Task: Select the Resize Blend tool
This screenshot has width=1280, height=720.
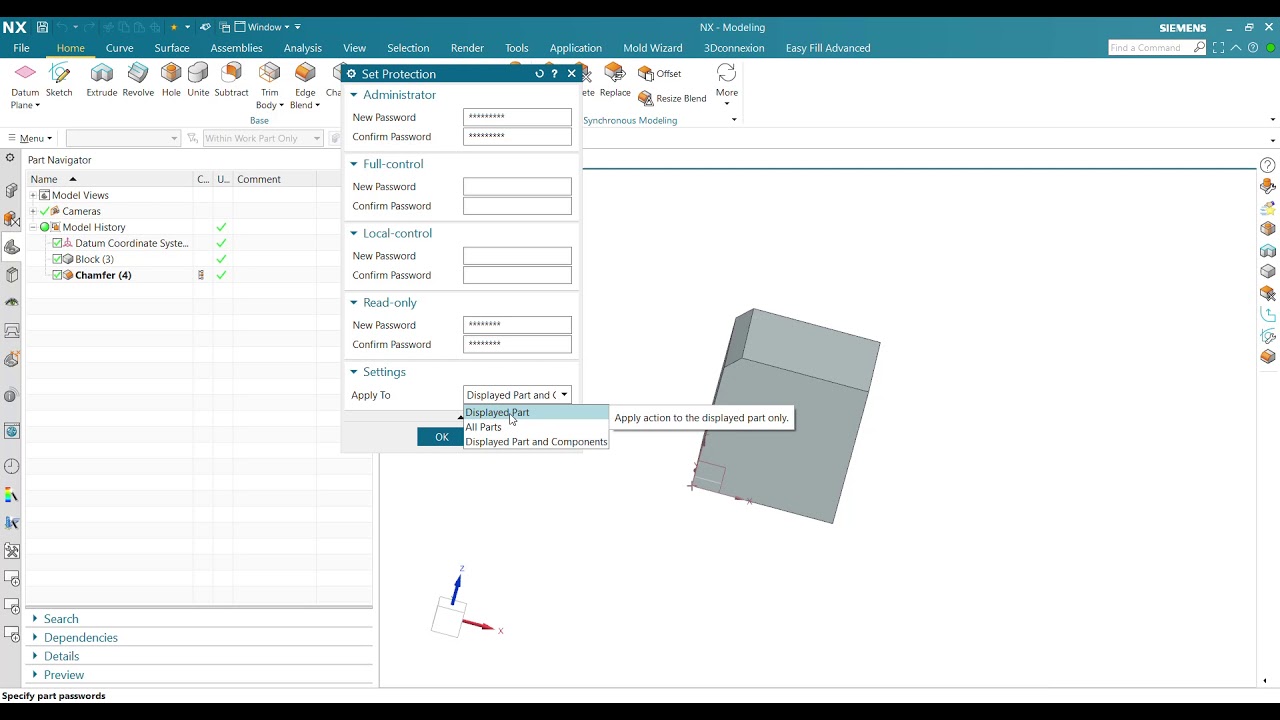Action: click(x=672, y=98)
